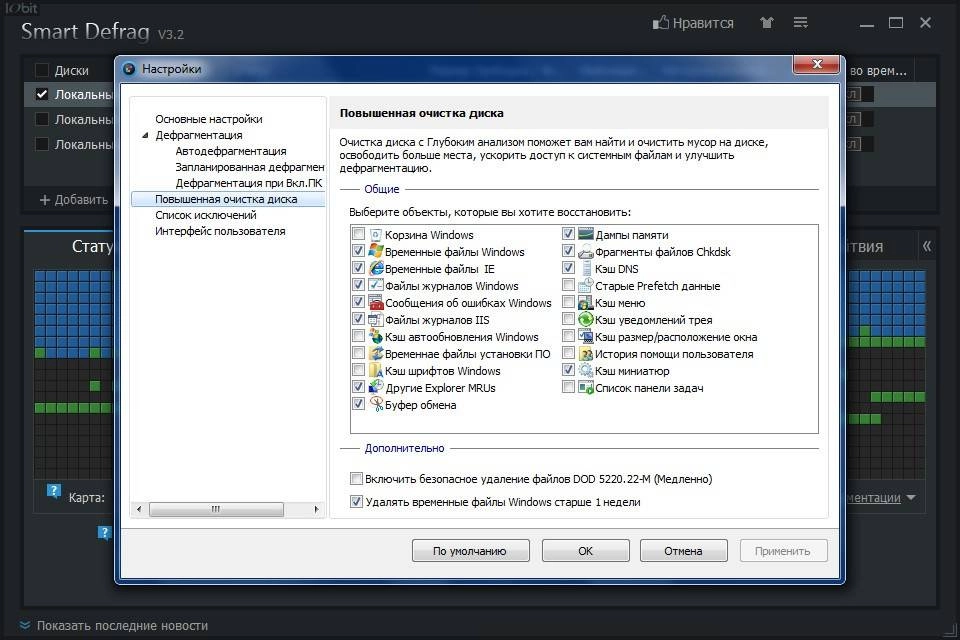Select Запланированная дефрагментация tree item
Image resolution: width=960 pixels, height=640 pixels.
pos(249,167)
